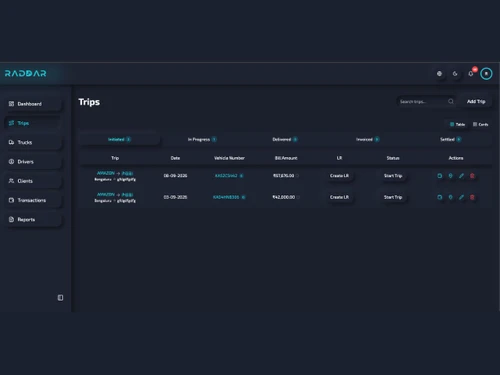The width and height of the screenshot is (500, 375).
Task: Open the globe language icon in header
Action: click(439, 74)
